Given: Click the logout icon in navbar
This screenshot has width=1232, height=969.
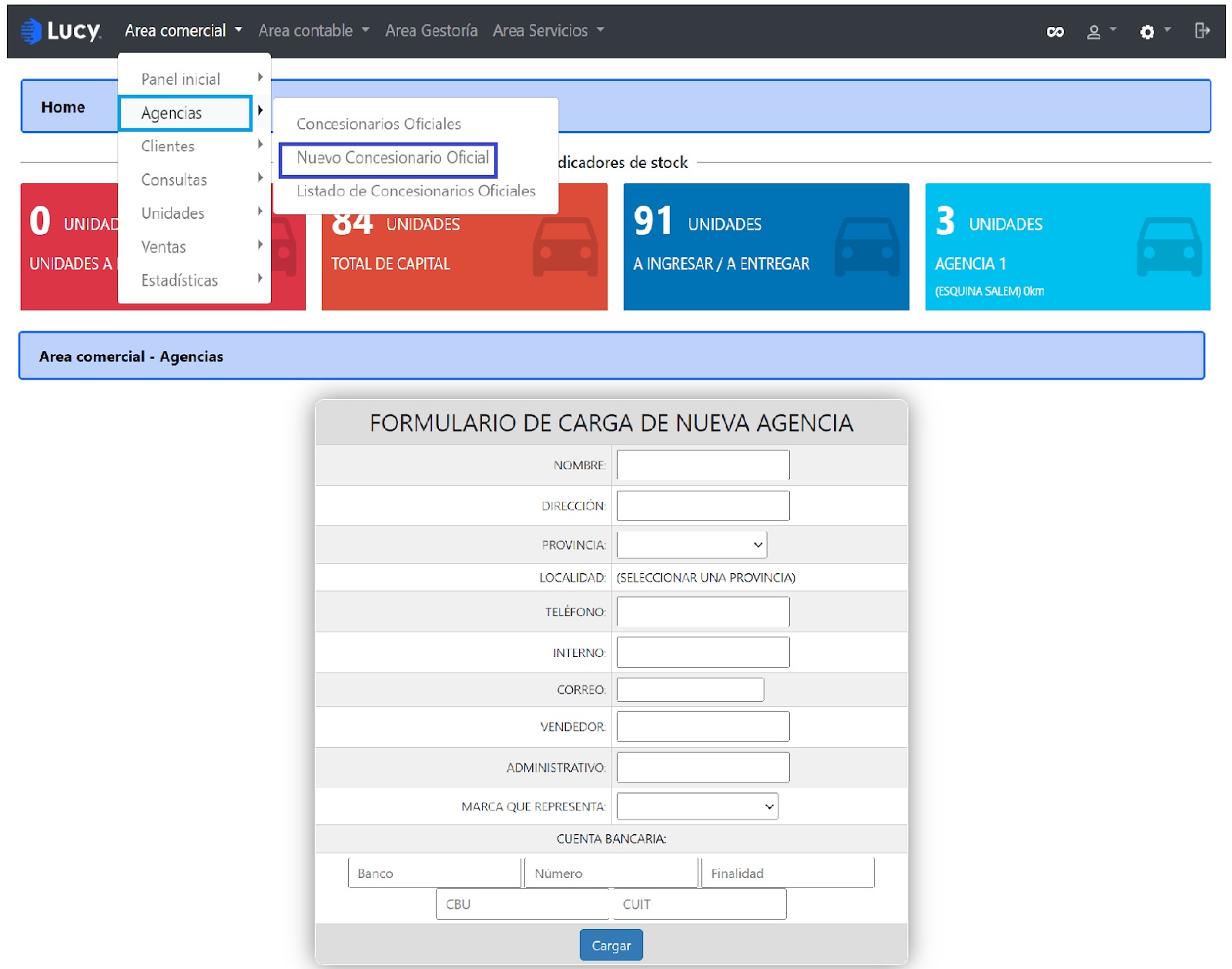Looking at the screenshot, I should point(1202,31).
